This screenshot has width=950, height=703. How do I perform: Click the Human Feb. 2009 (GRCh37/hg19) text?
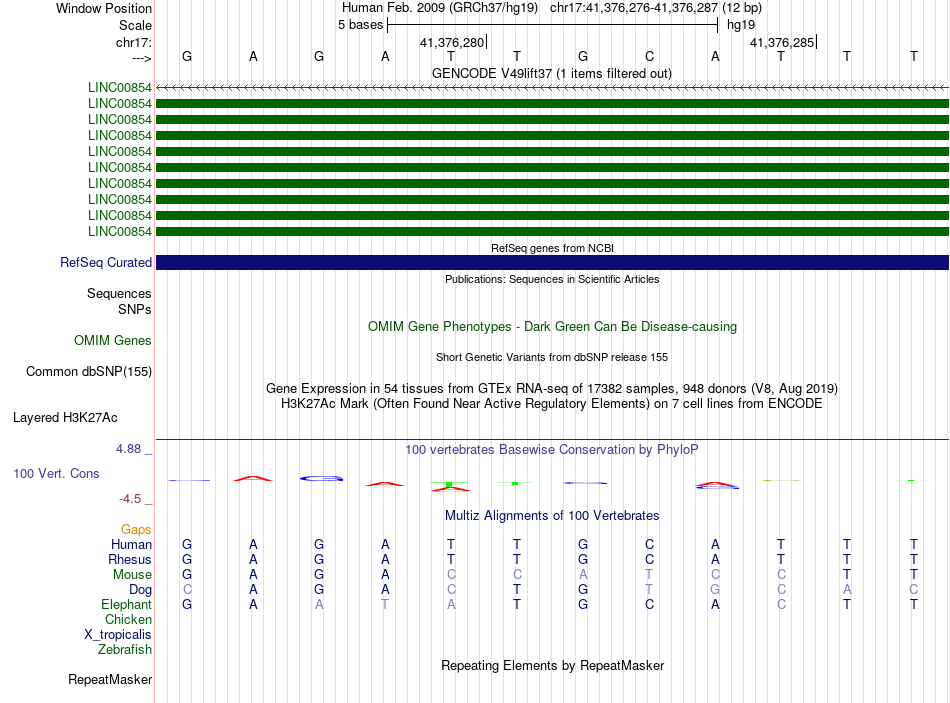click(440, 8)
